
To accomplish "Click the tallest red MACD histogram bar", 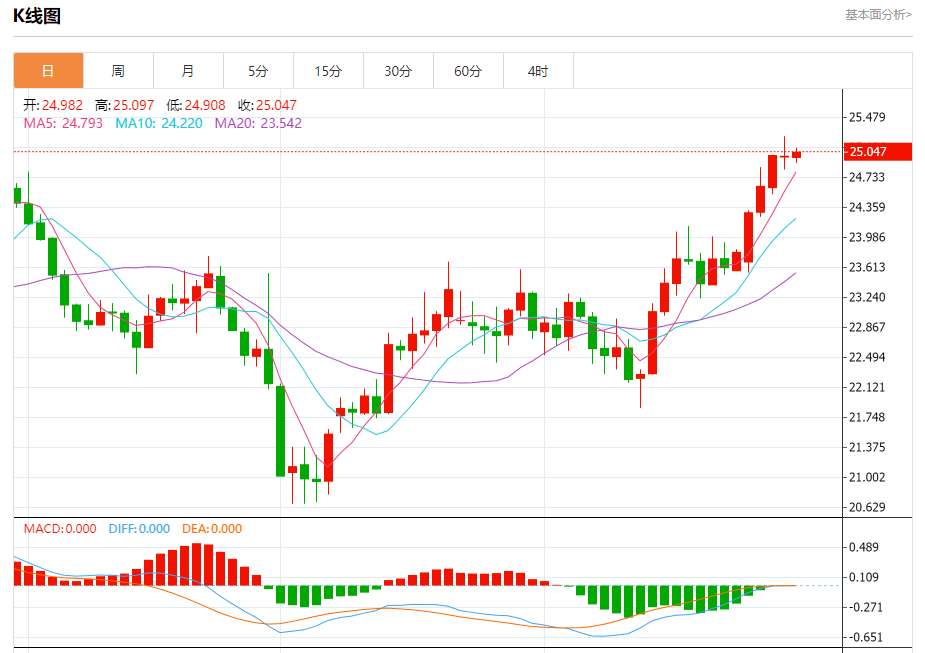I will (196, 564).
